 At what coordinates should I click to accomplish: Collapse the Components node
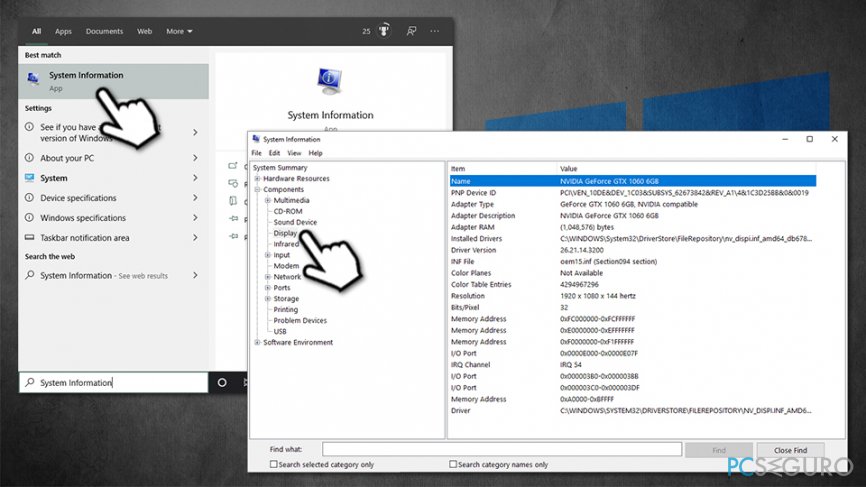[257, 189]
